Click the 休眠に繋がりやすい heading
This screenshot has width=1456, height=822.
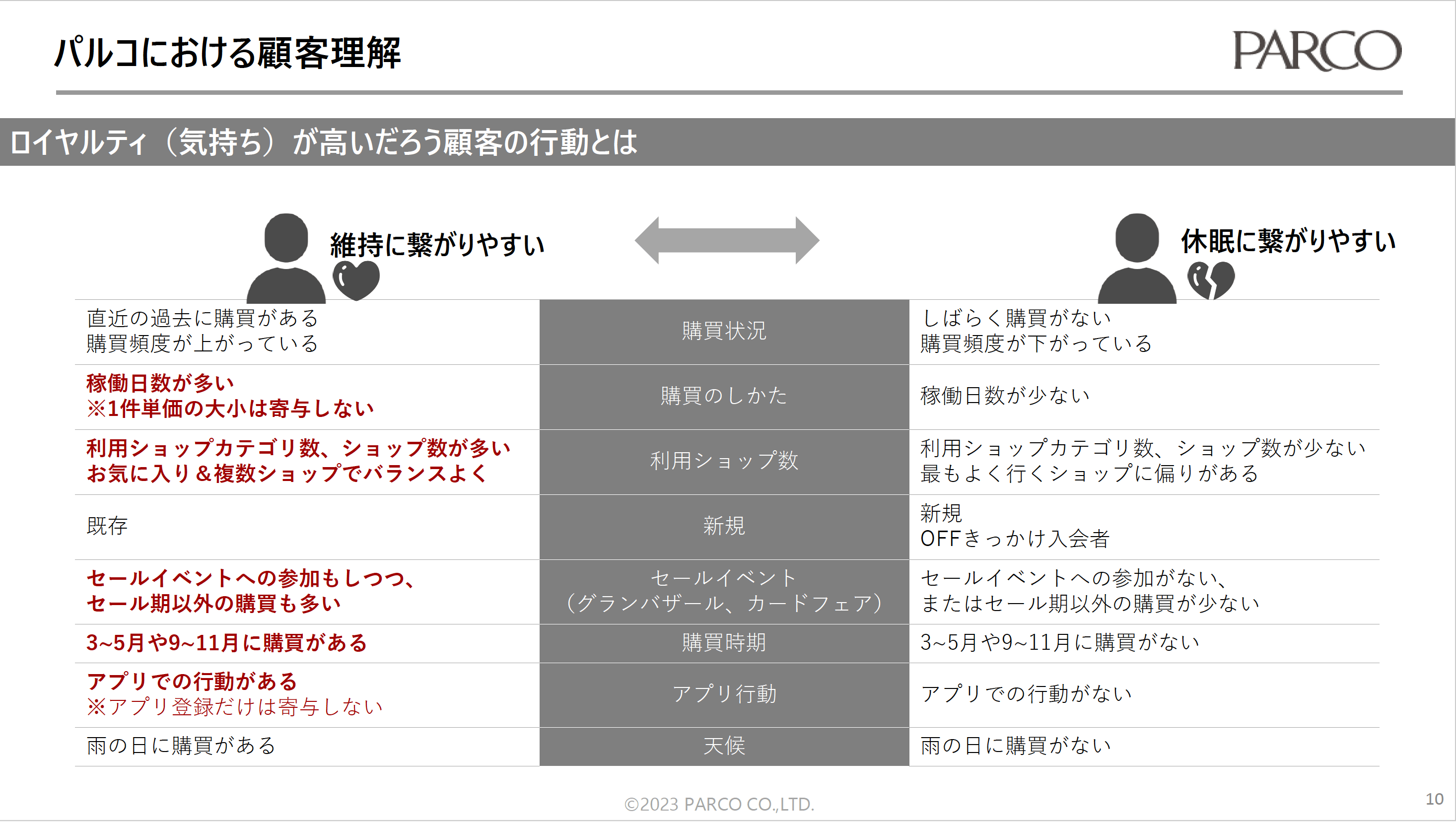point(1288,241)
